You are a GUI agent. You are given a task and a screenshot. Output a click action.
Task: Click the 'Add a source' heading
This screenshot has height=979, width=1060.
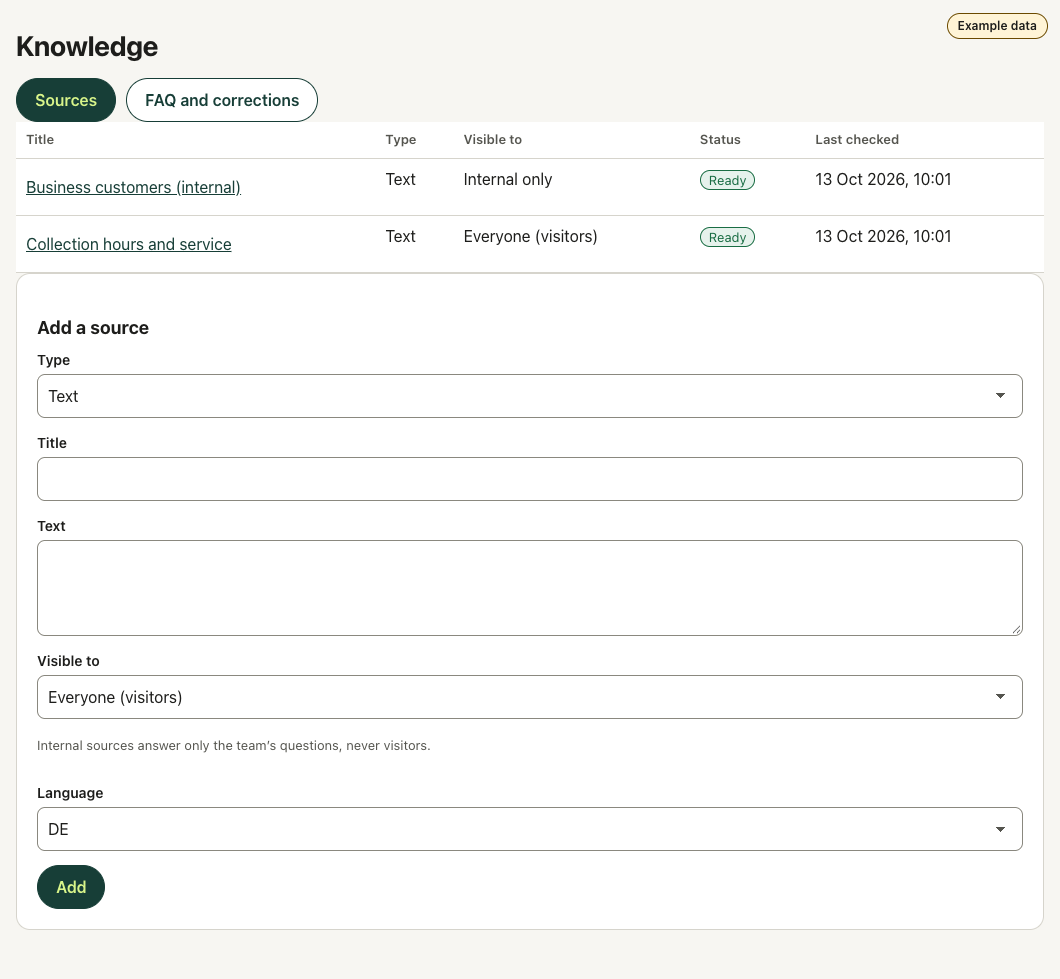(x=93, y=328)
